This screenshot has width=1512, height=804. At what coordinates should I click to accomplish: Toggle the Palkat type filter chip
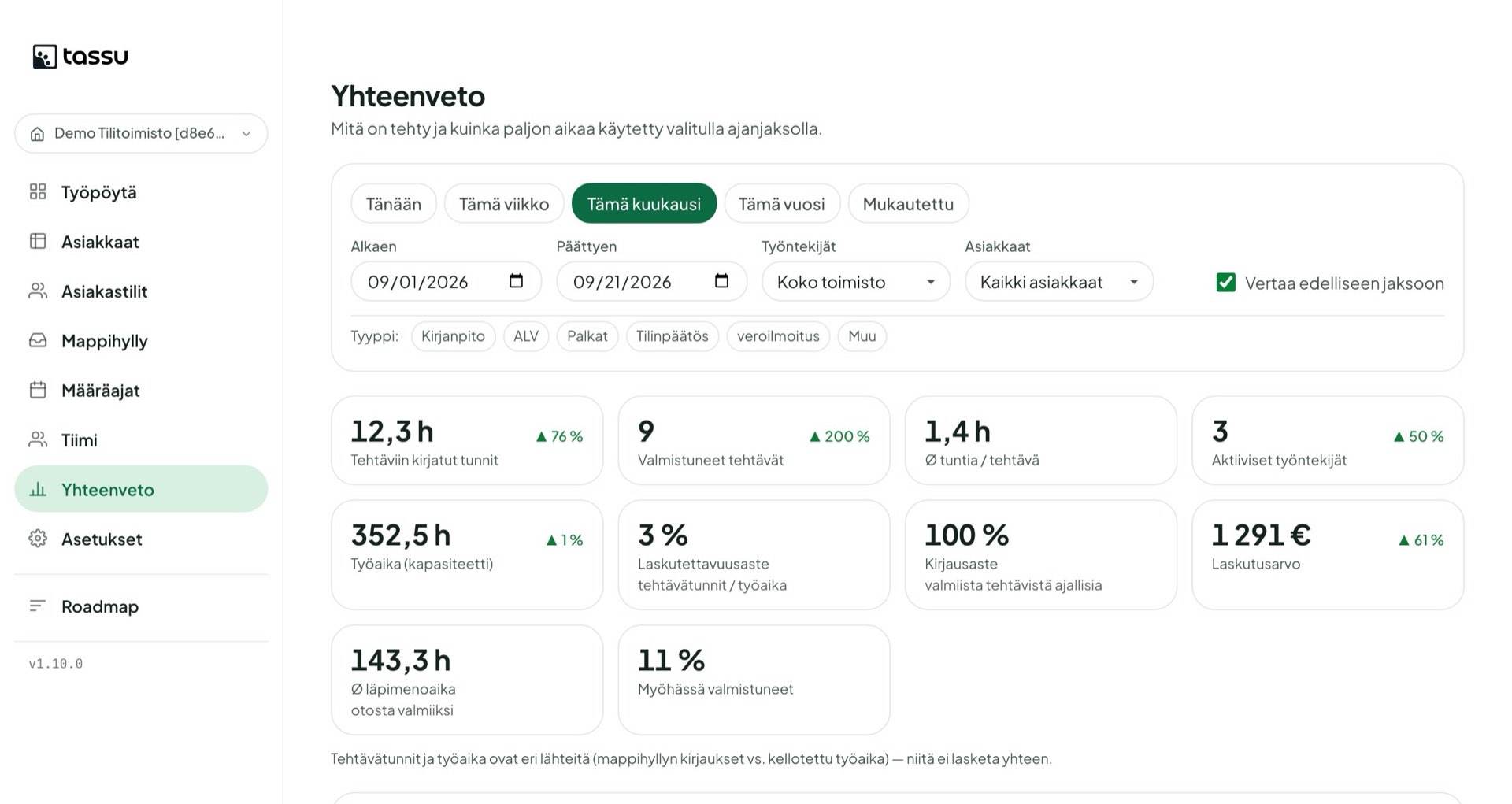587,336
